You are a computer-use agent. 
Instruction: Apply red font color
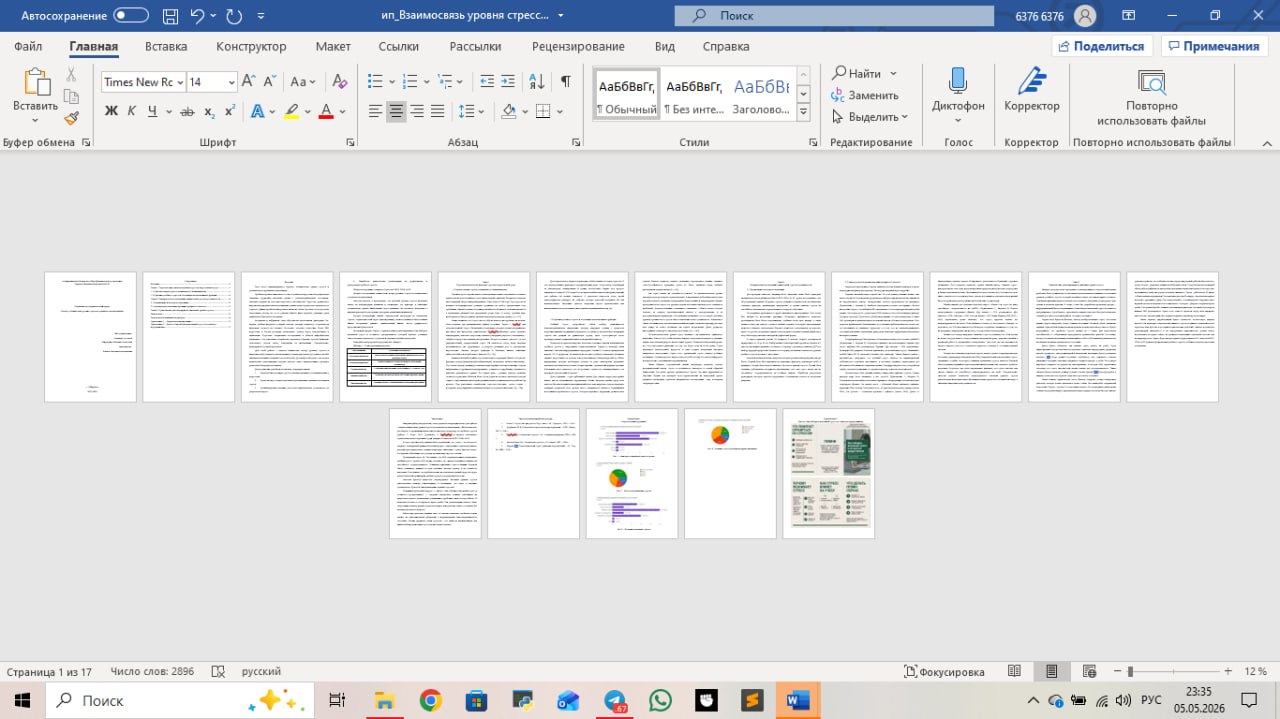pos(325,111)
